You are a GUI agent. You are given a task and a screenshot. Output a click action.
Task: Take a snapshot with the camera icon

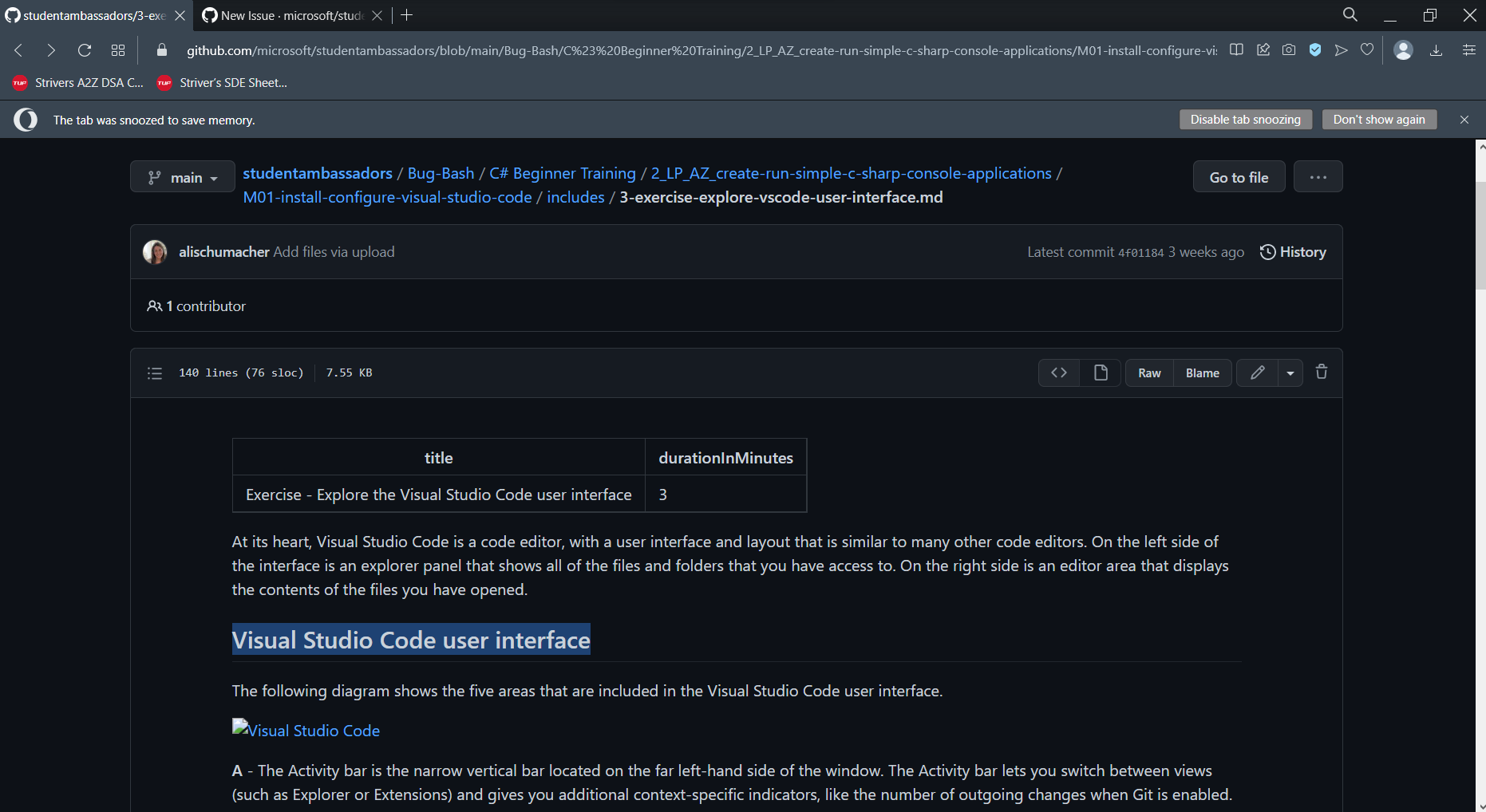click(x=1289, y=49)
